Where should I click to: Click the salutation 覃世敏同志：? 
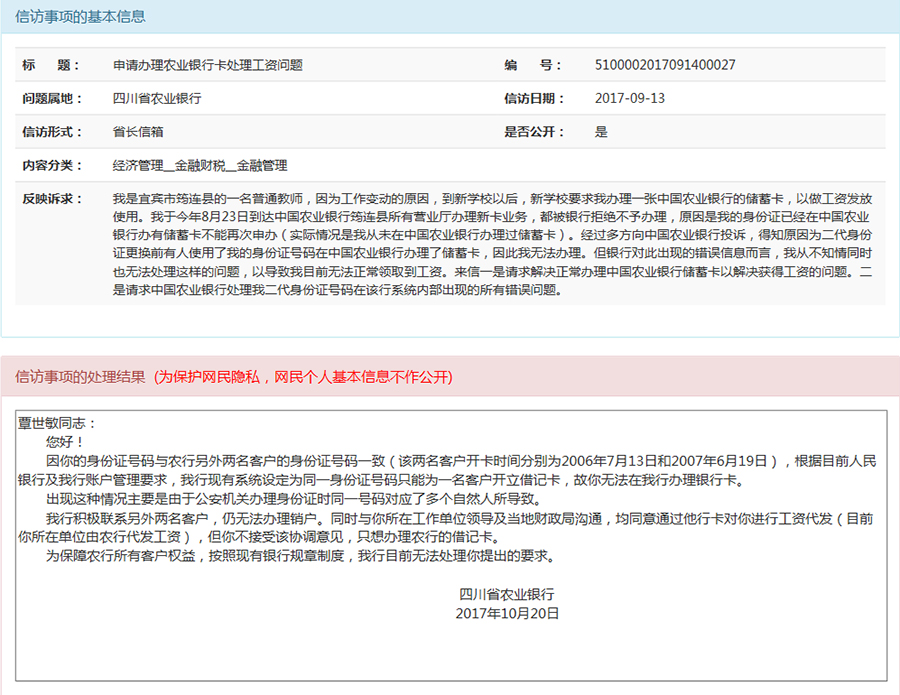pos(57,424)
